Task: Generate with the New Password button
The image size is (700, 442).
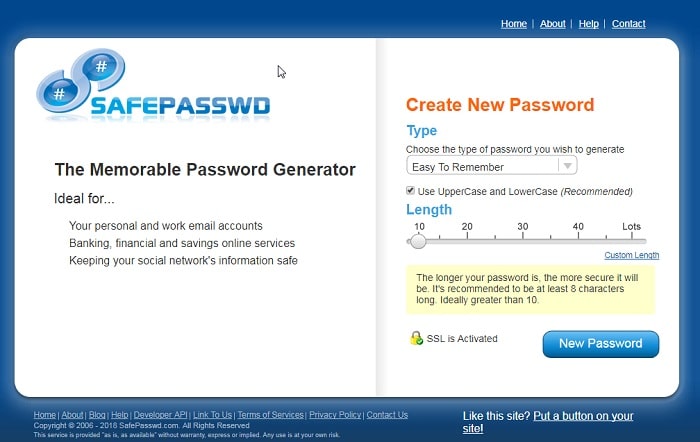Action: pos(600,344)
